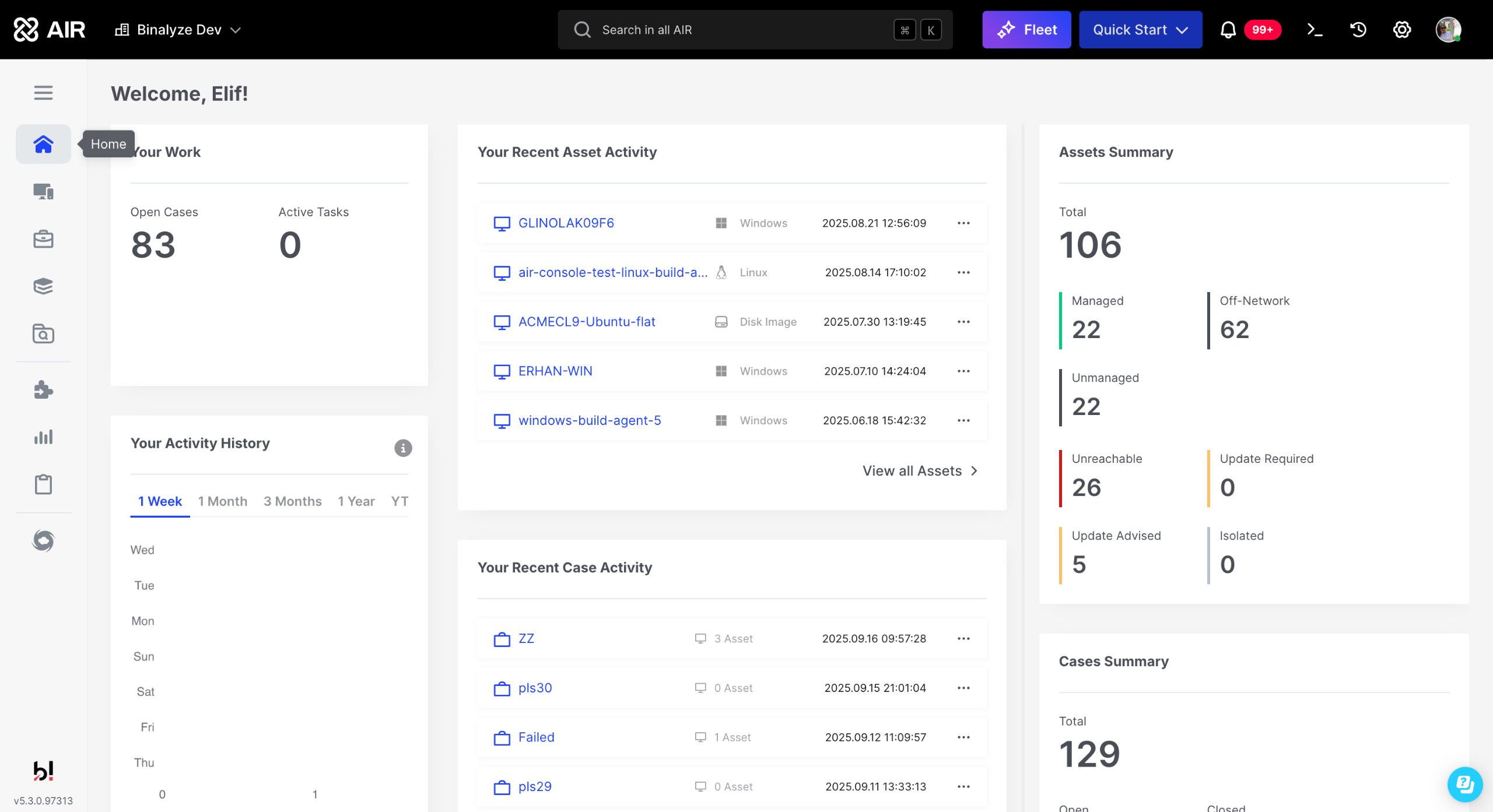Viewport: 1493px width, 812px height.
Task: Open the Integrations puzzle-piece icon
Action: pos(43,389)
